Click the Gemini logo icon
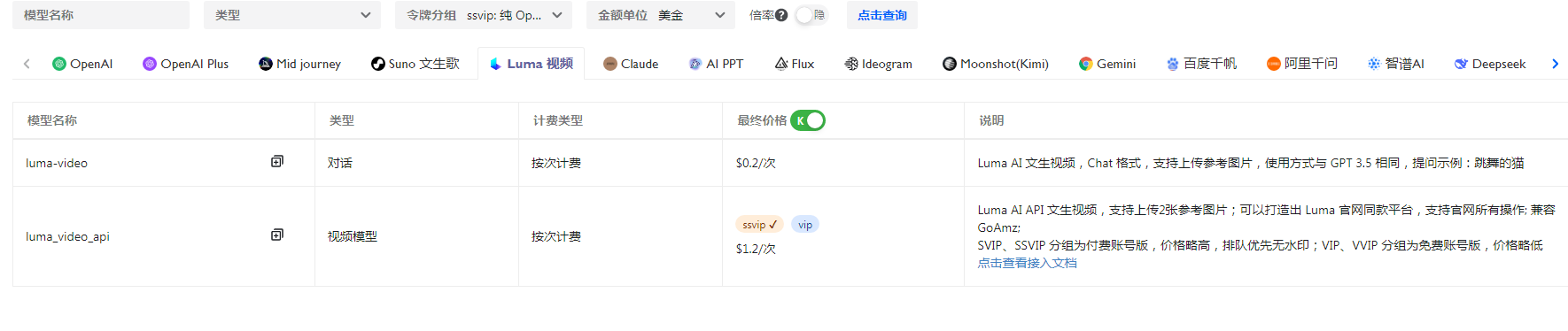The height and width of the screenshot is (331, 1568). tap(1086, 64)
